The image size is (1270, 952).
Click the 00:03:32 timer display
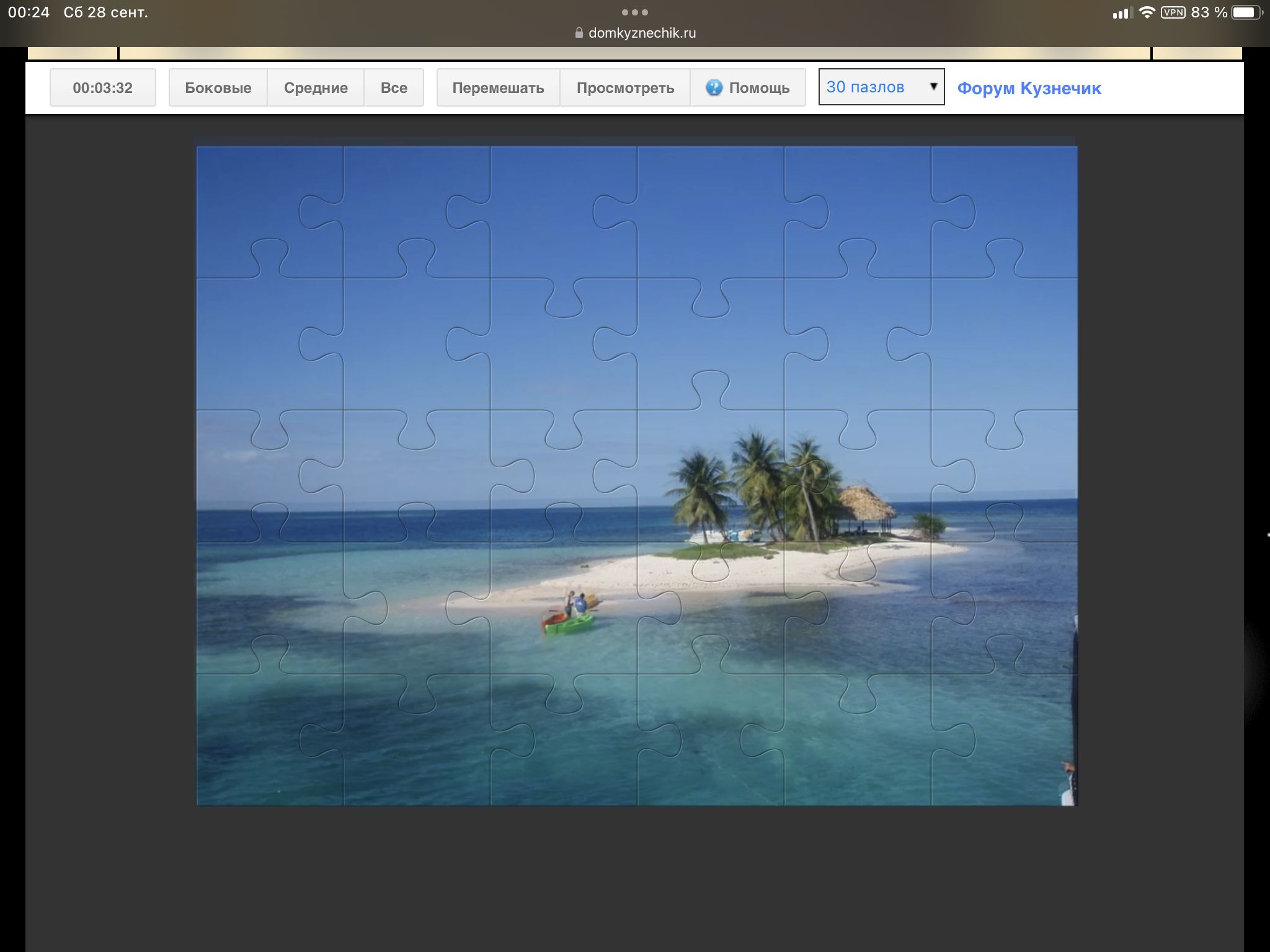tap(103, 88)
